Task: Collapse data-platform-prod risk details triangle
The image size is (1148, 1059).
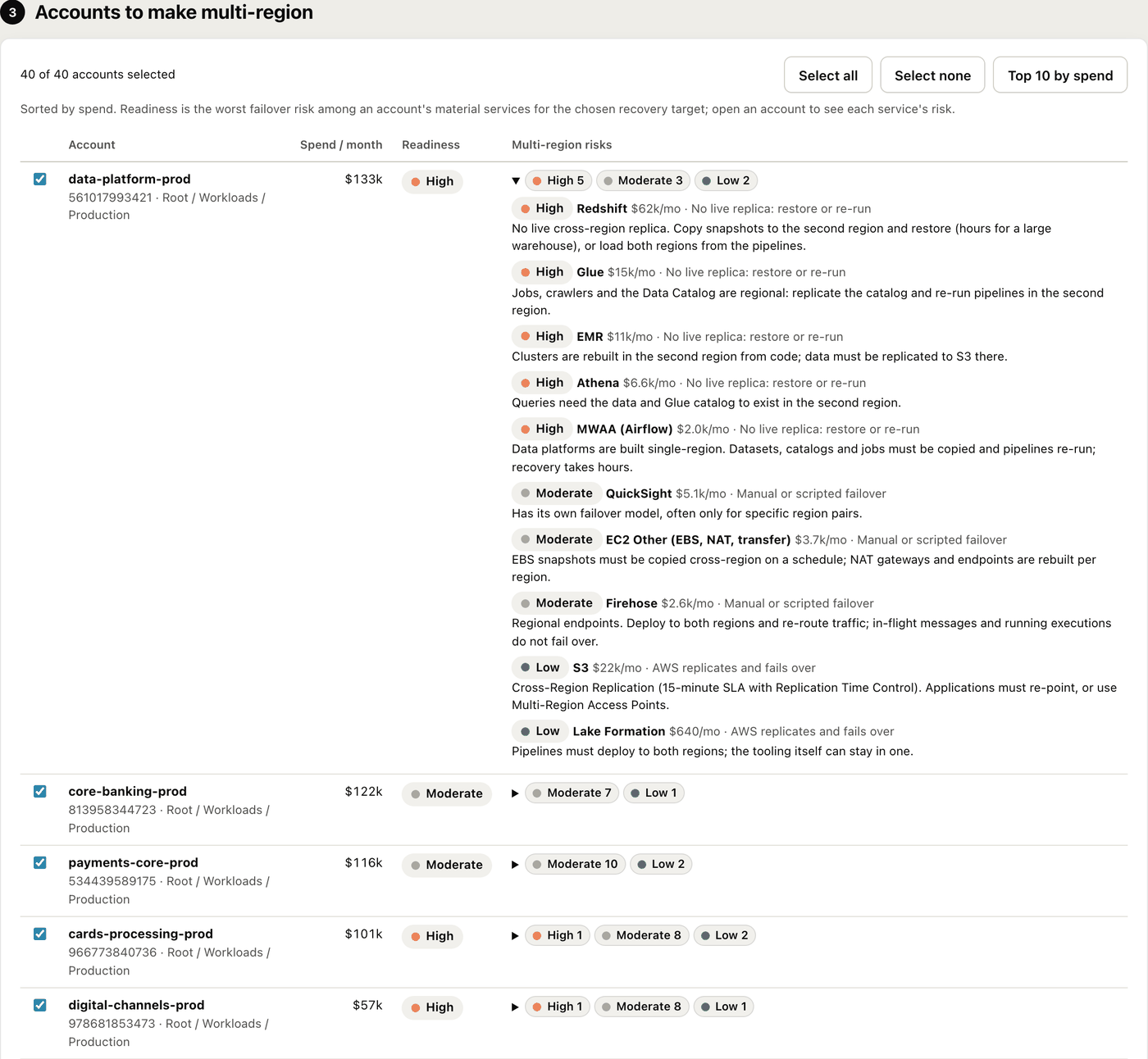Action: pyautogui.click(x=516, y=180)
